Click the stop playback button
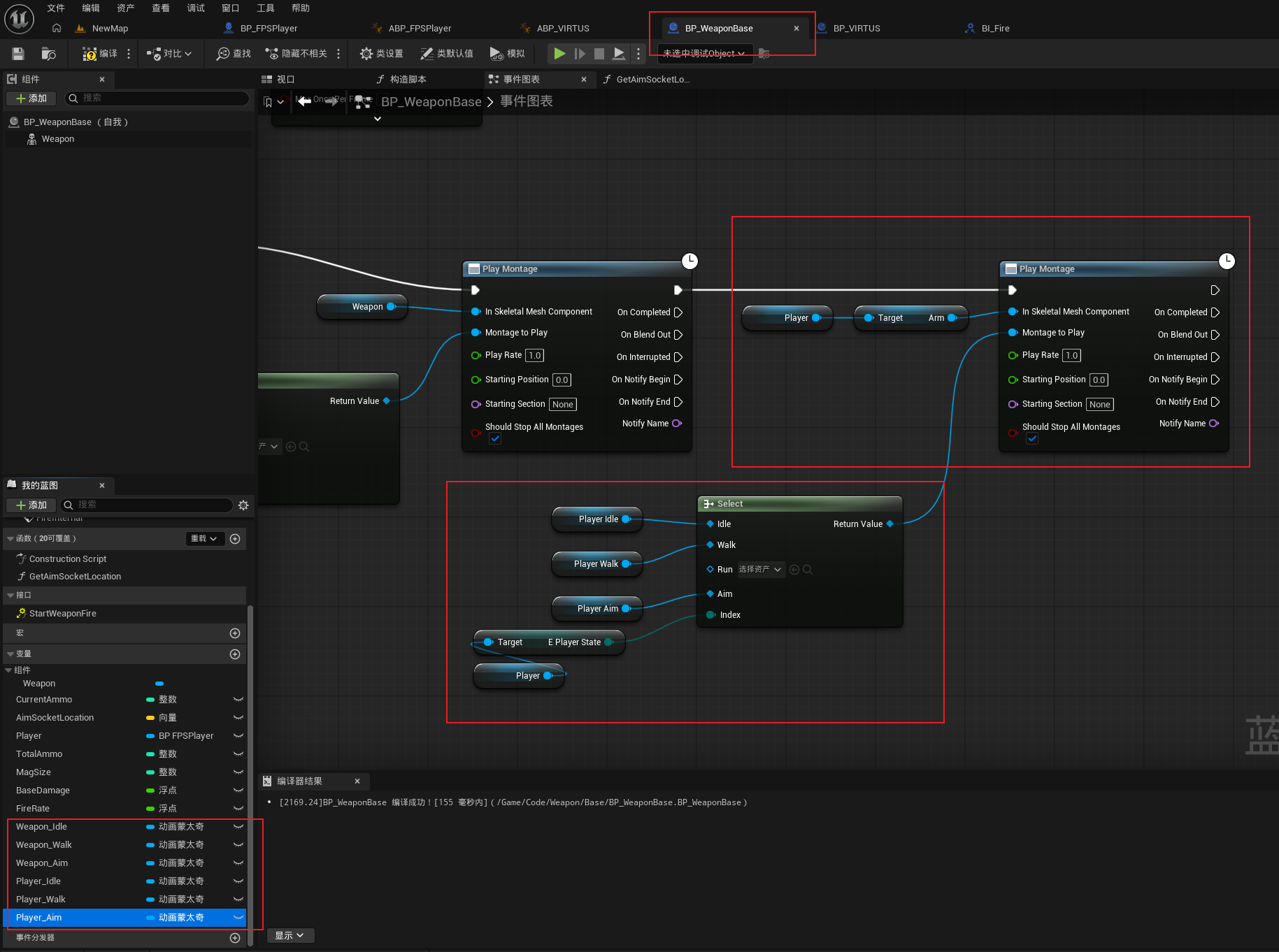 [x=599, y=53]
